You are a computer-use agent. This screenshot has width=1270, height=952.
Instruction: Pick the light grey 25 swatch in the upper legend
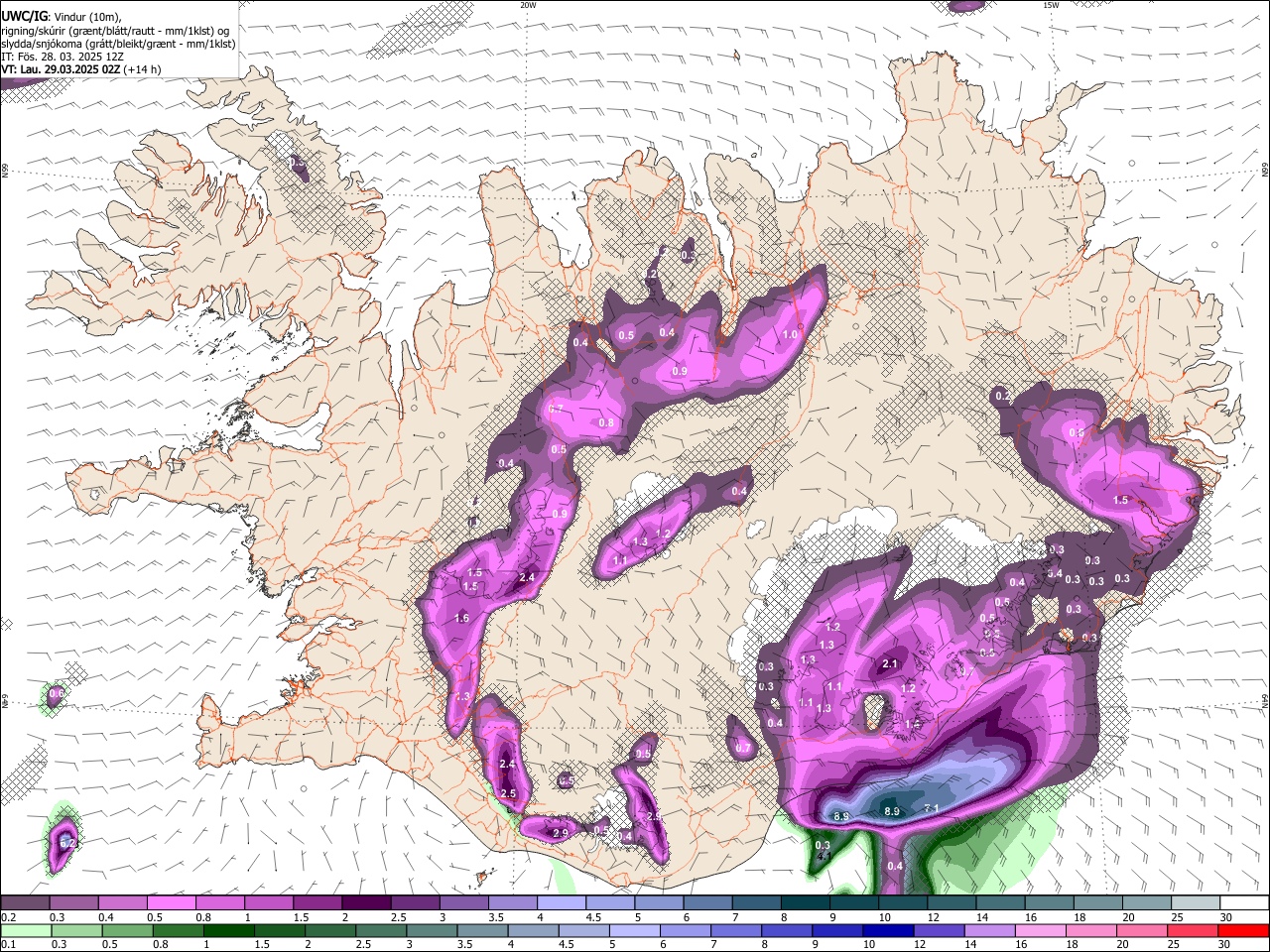pos(1196,902)
